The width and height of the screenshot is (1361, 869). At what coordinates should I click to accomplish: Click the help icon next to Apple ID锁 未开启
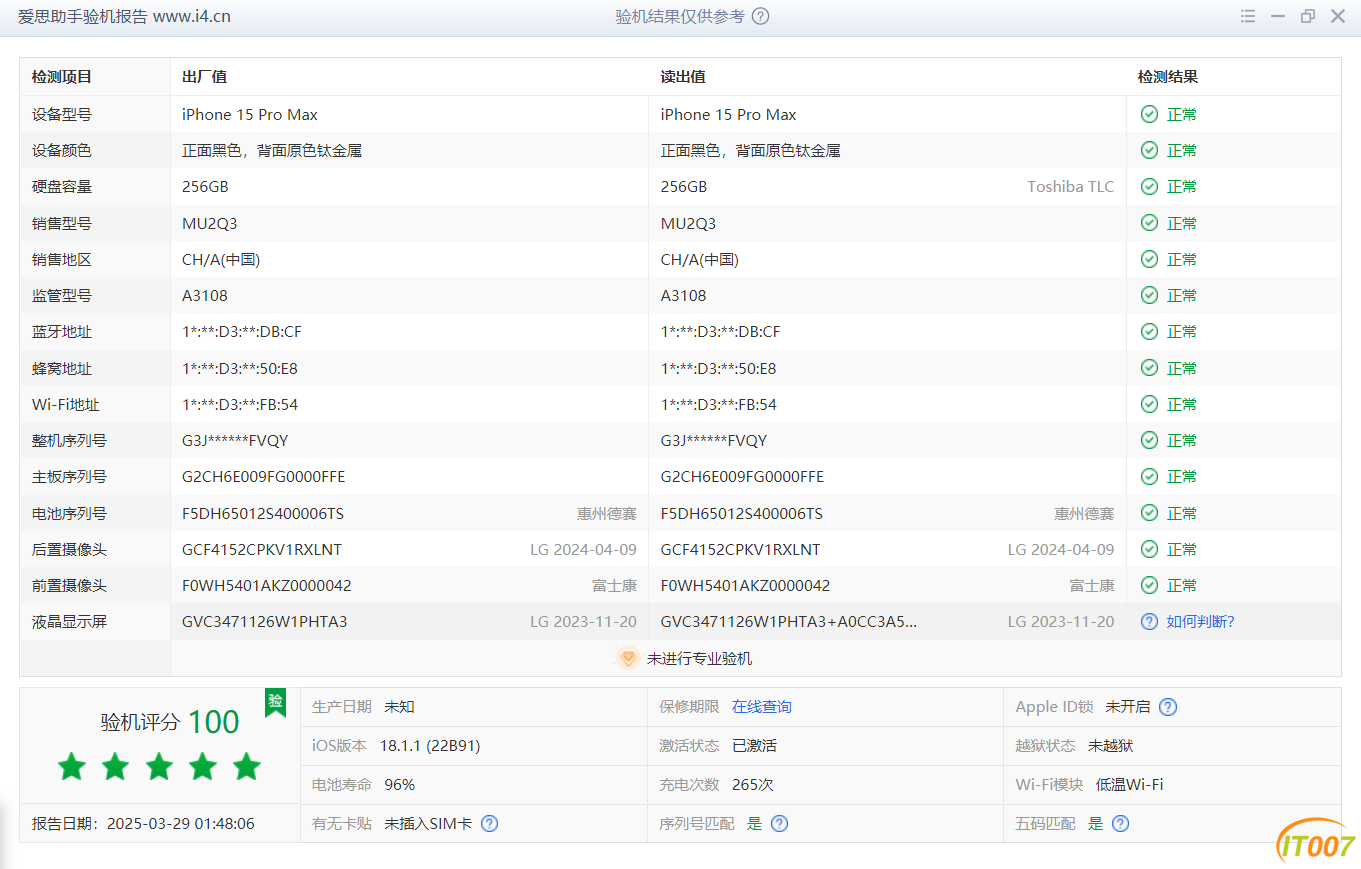(1167, 707)
